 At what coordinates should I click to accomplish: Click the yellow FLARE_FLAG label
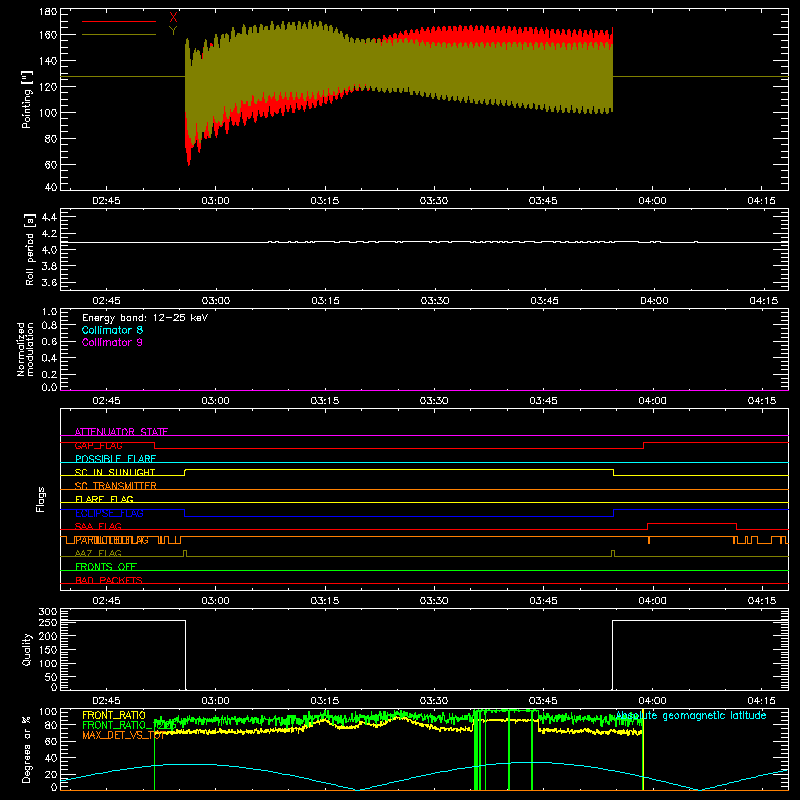(104, 499)
